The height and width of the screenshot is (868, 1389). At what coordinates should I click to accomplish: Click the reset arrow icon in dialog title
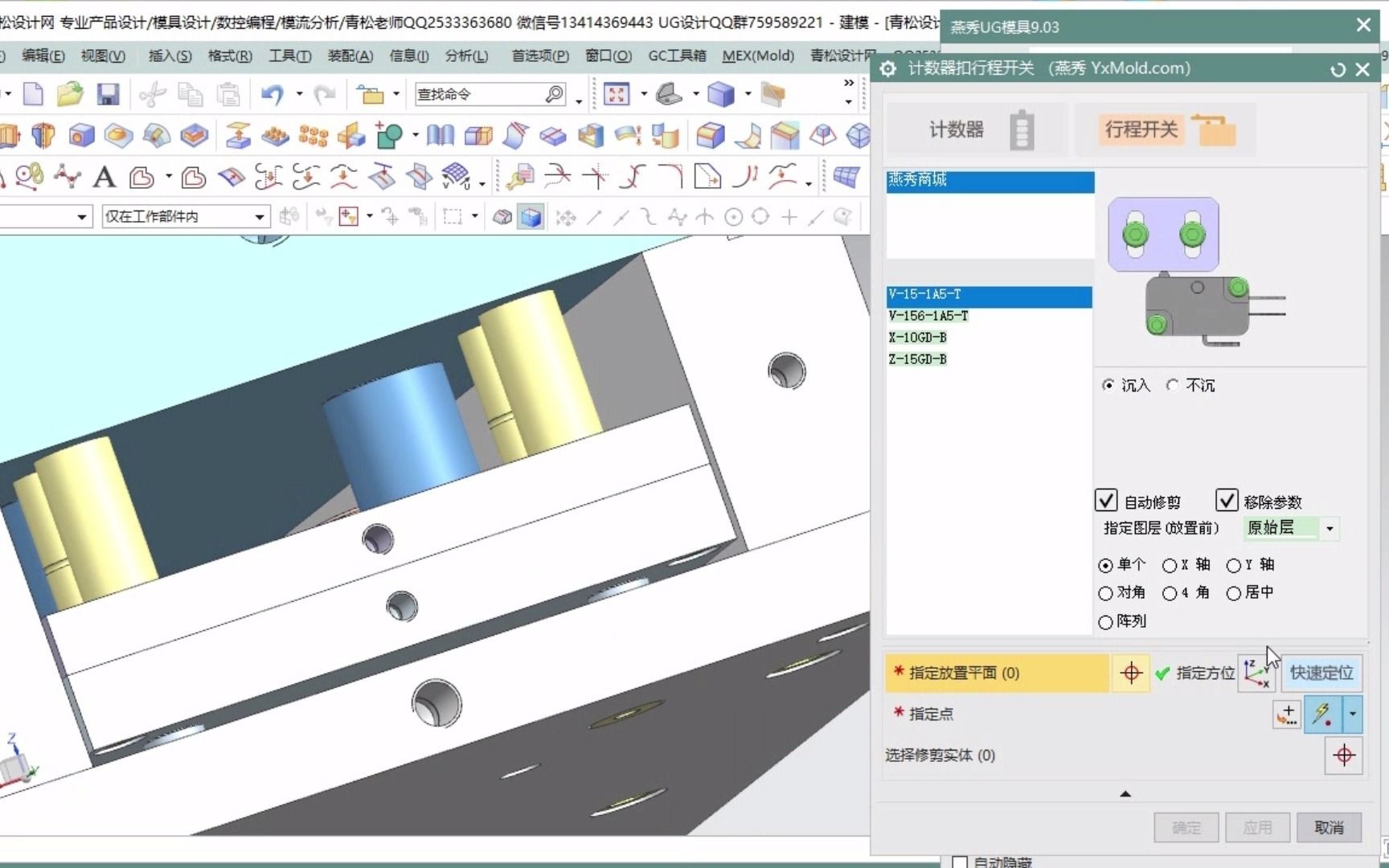coord(1338,70)
